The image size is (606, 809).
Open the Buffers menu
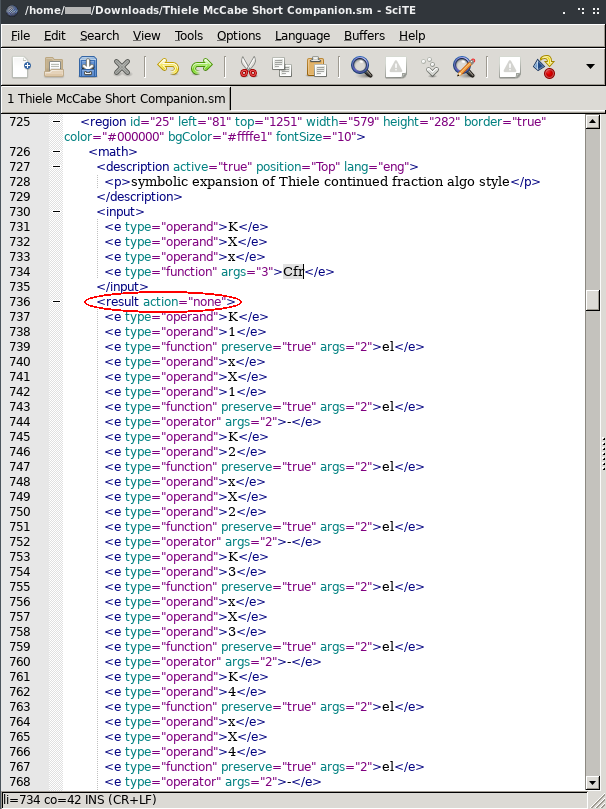[x=364, y=35]
